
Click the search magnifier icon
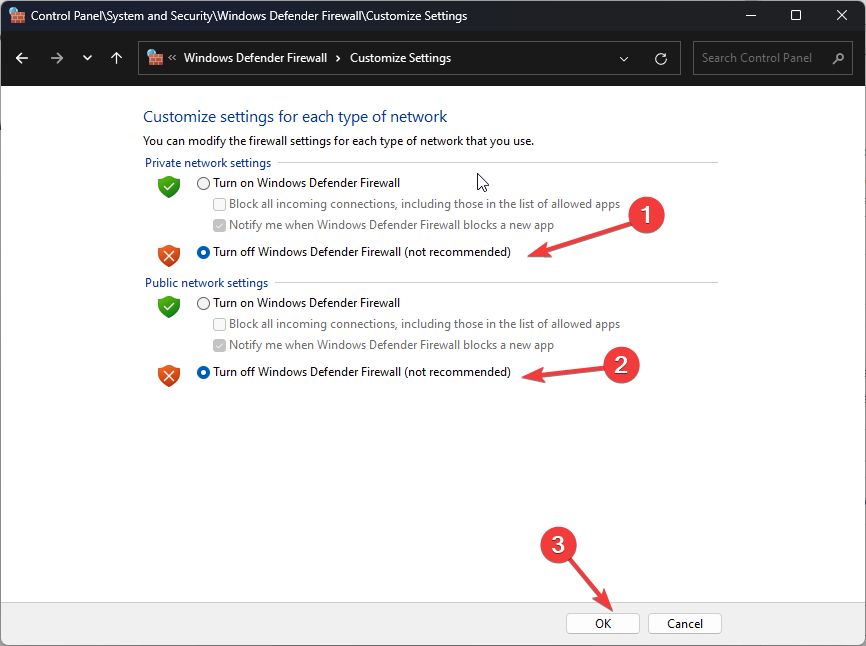pyautogui.click(x=838, y=58)
